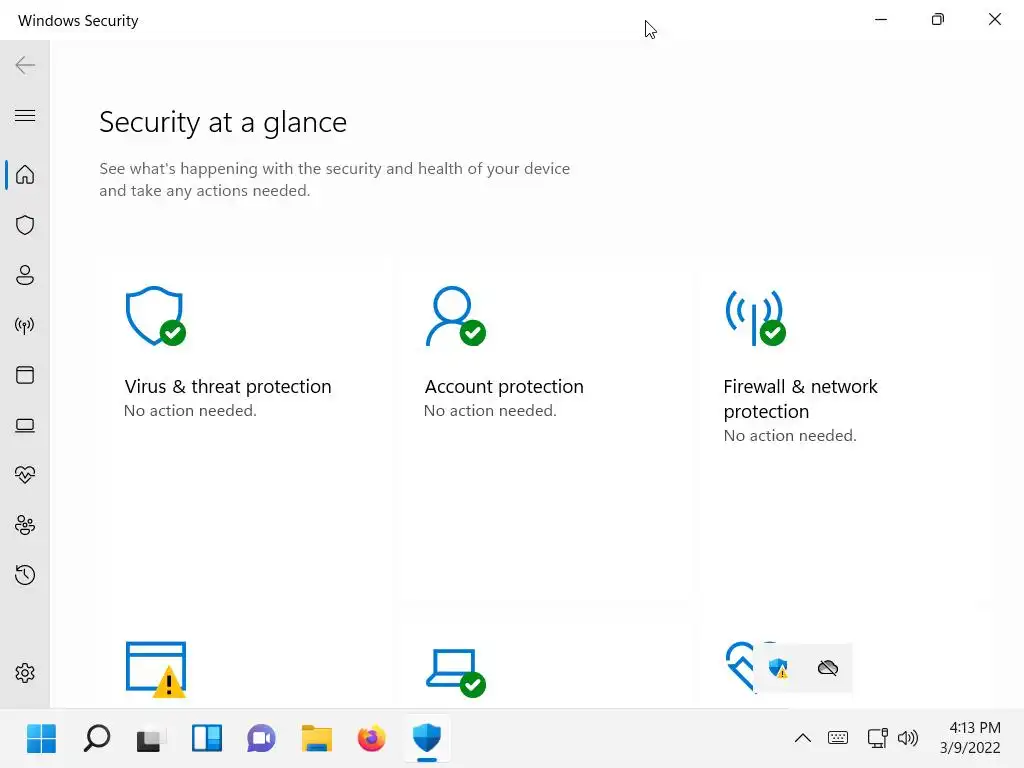
Task: Open App & browser control sidebar icon
Action: coord(25,375)
